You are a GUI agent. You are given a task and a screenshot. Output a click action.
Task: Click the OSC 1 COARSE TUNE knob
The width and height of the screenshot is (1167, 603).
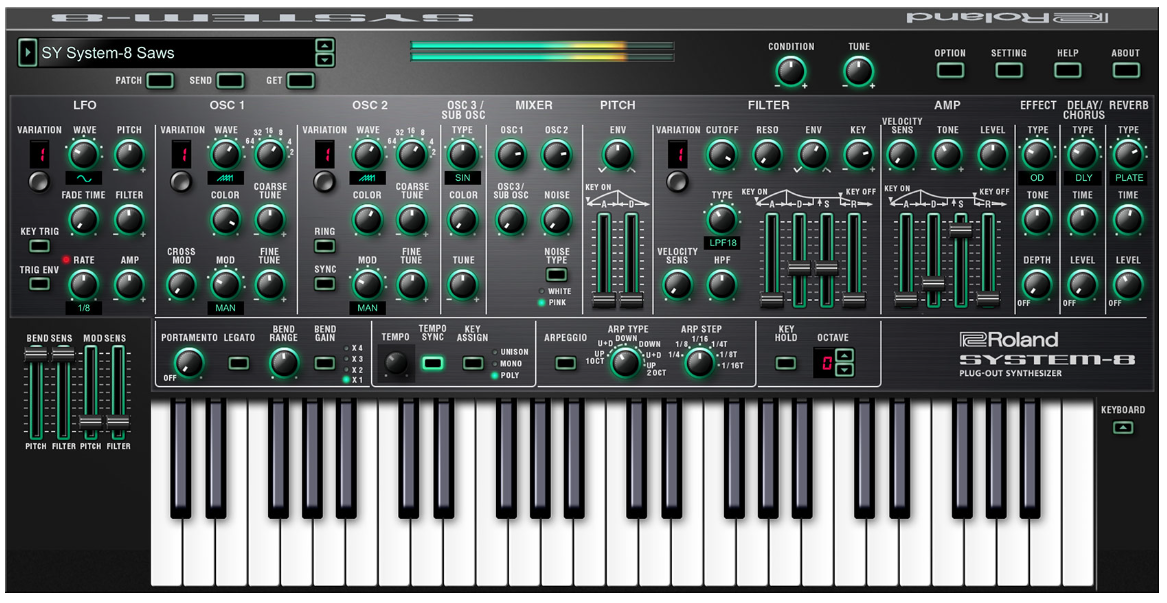coord(270,220)
